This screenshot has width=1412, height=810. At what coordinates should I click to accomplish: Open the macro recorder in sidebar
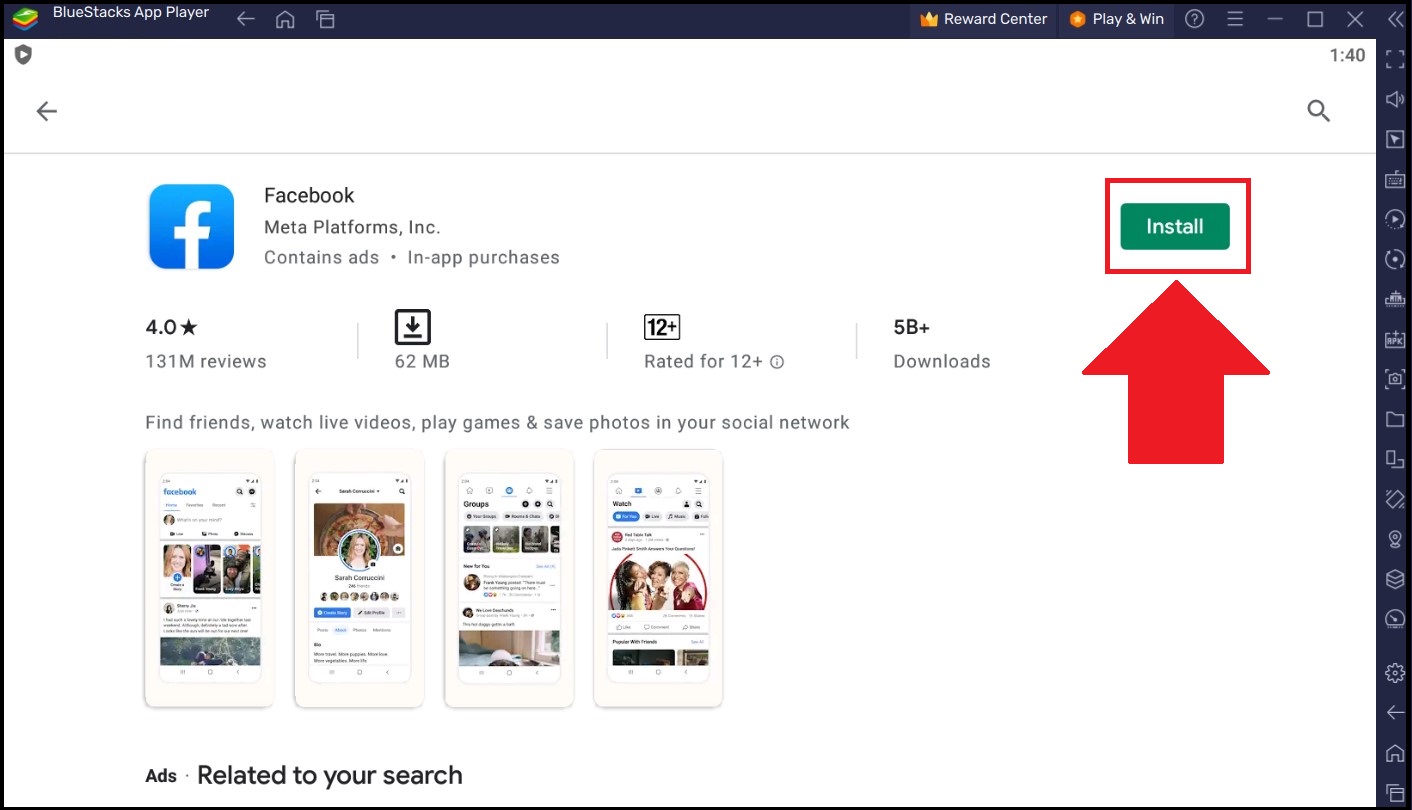tap(1395, 219)
